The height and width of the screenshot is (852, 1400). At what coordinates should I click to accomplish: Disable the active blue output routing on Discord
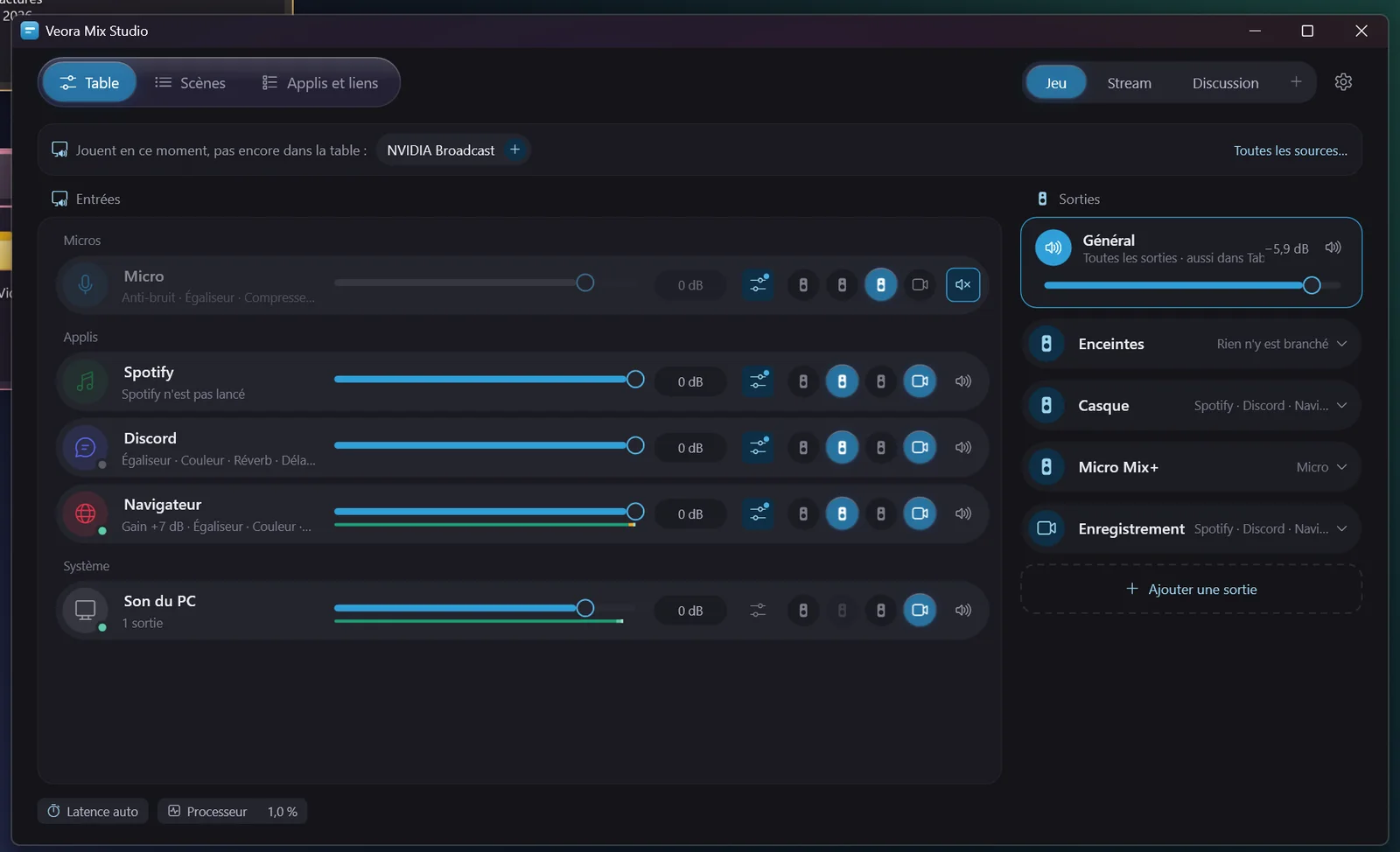point(842,447)
